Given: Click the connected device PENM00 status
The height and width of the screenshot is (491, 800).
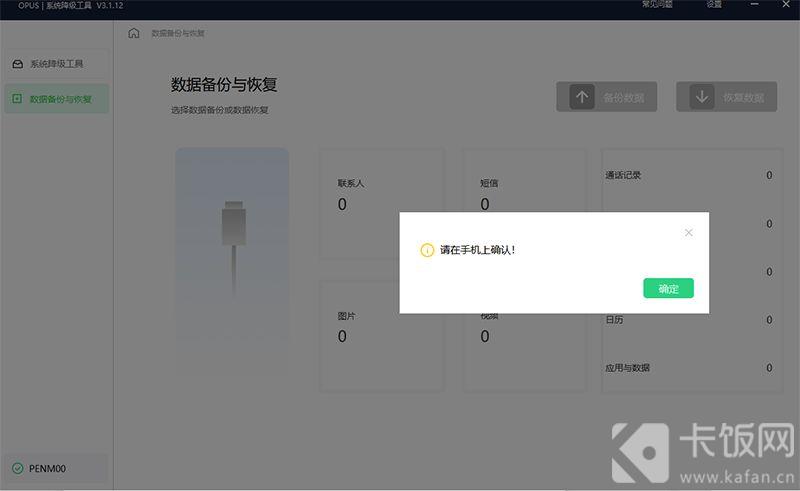Looking at the screenshot, I should 57,468.
